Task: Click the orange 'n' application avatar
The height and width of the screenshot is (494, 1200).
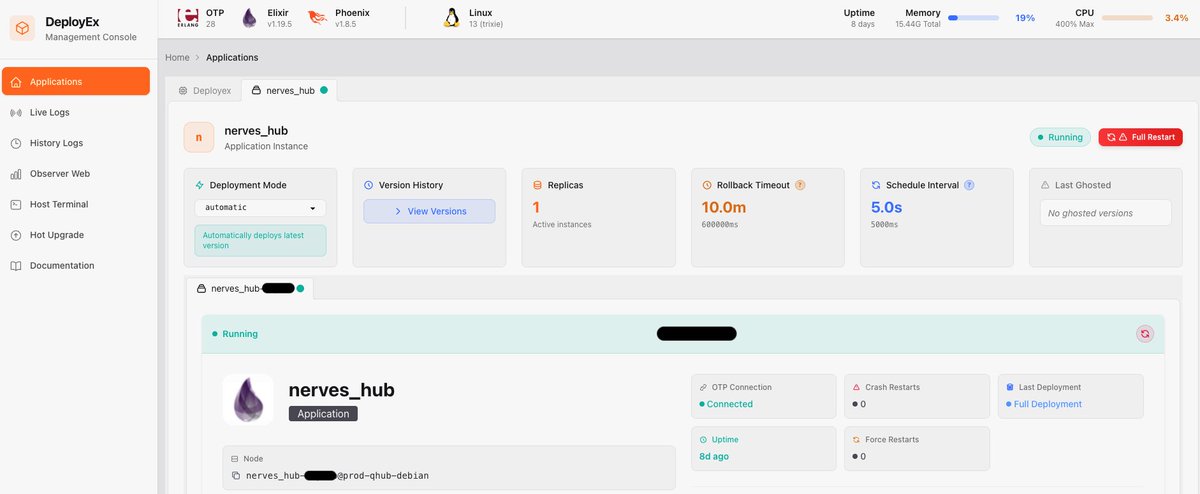Action: [x=199, y=138]
